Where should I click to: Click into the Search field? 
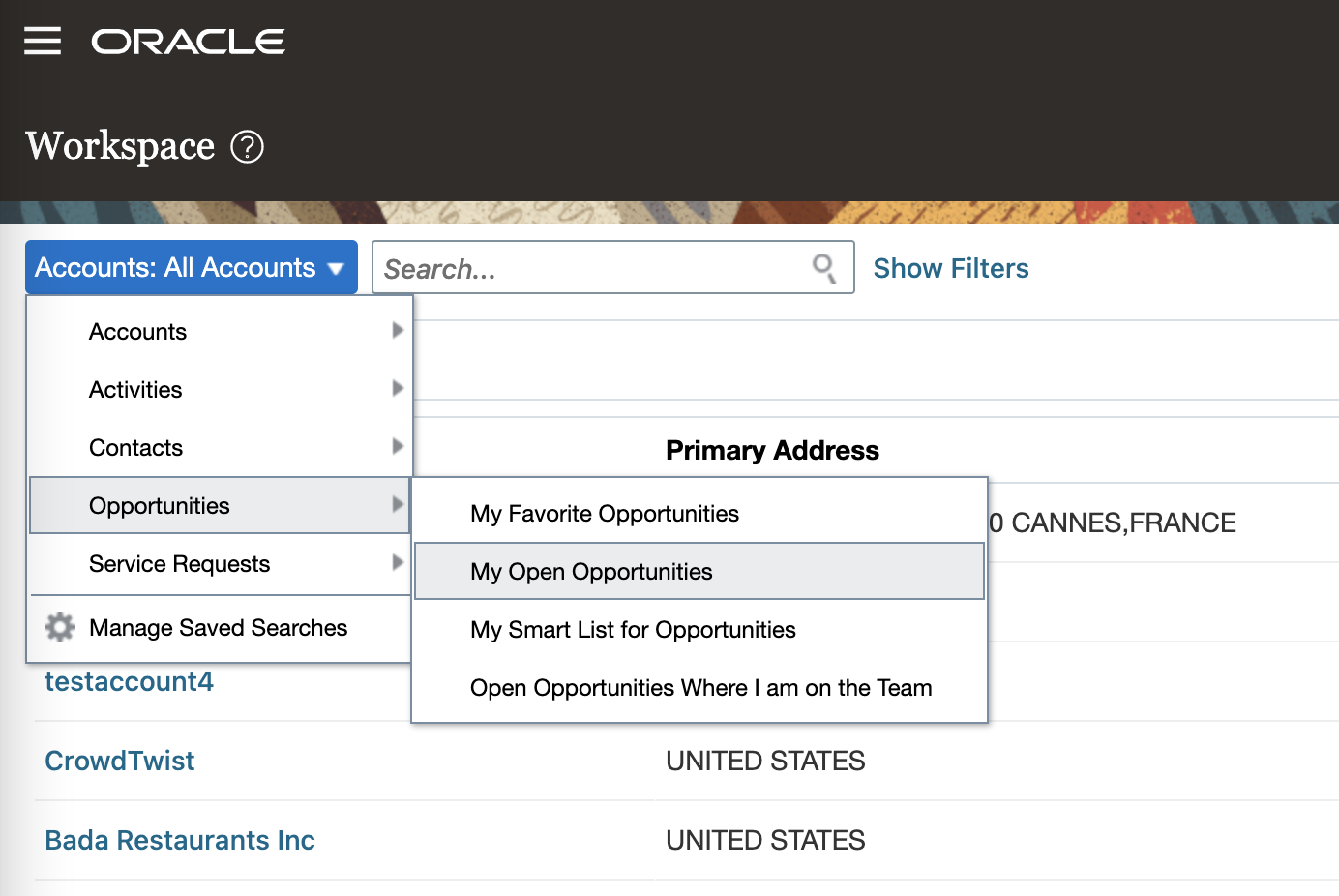click(580, 268)
